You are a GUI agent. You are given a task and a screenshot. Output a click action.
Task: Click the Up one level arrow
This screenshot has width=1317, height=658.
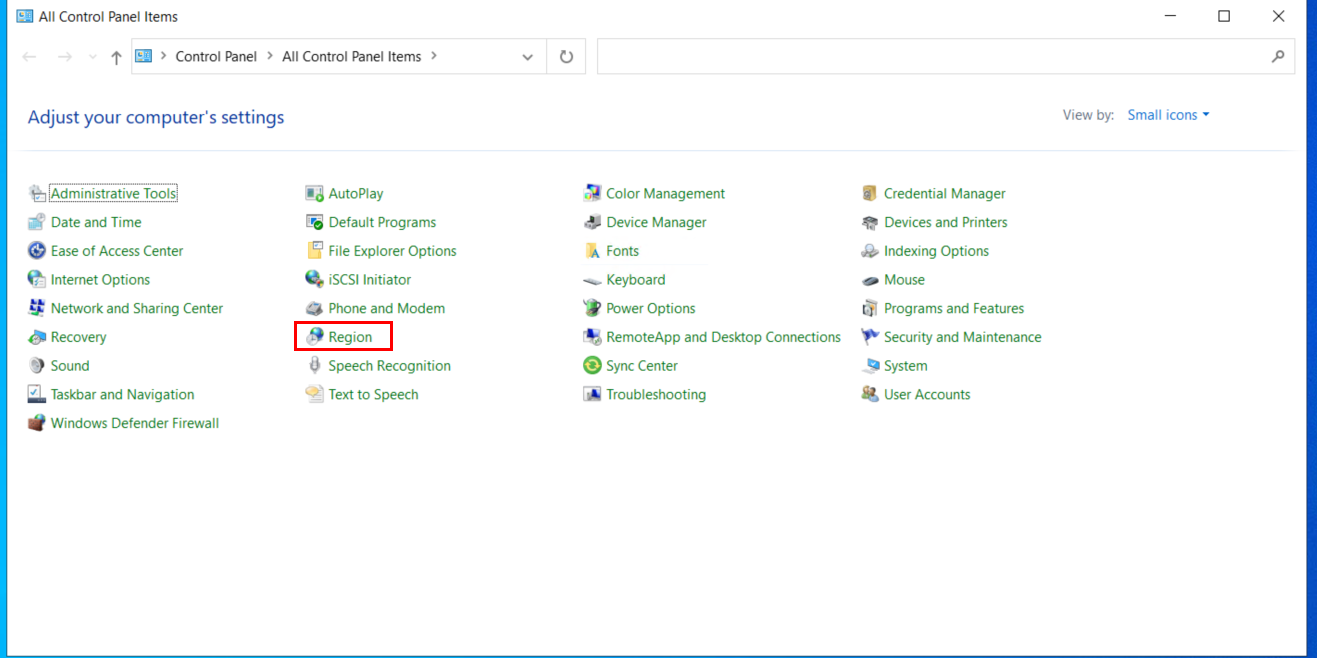coord(116,57)
